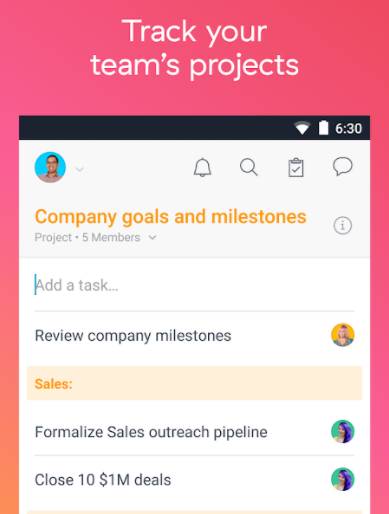
Task: Show project info via the circled i icon
Action: [x=343, y=225]
